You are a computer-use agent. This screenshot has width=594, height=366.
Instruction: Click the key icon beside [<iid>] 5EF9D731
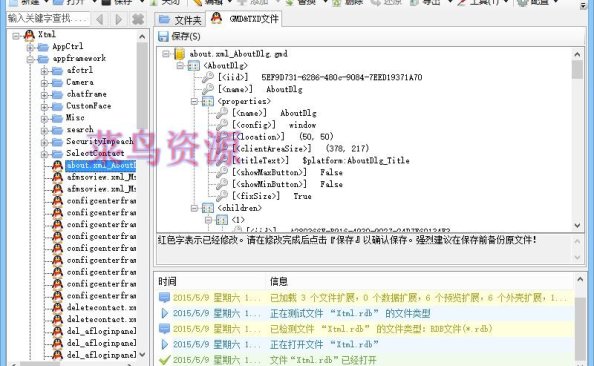point(208,77)
